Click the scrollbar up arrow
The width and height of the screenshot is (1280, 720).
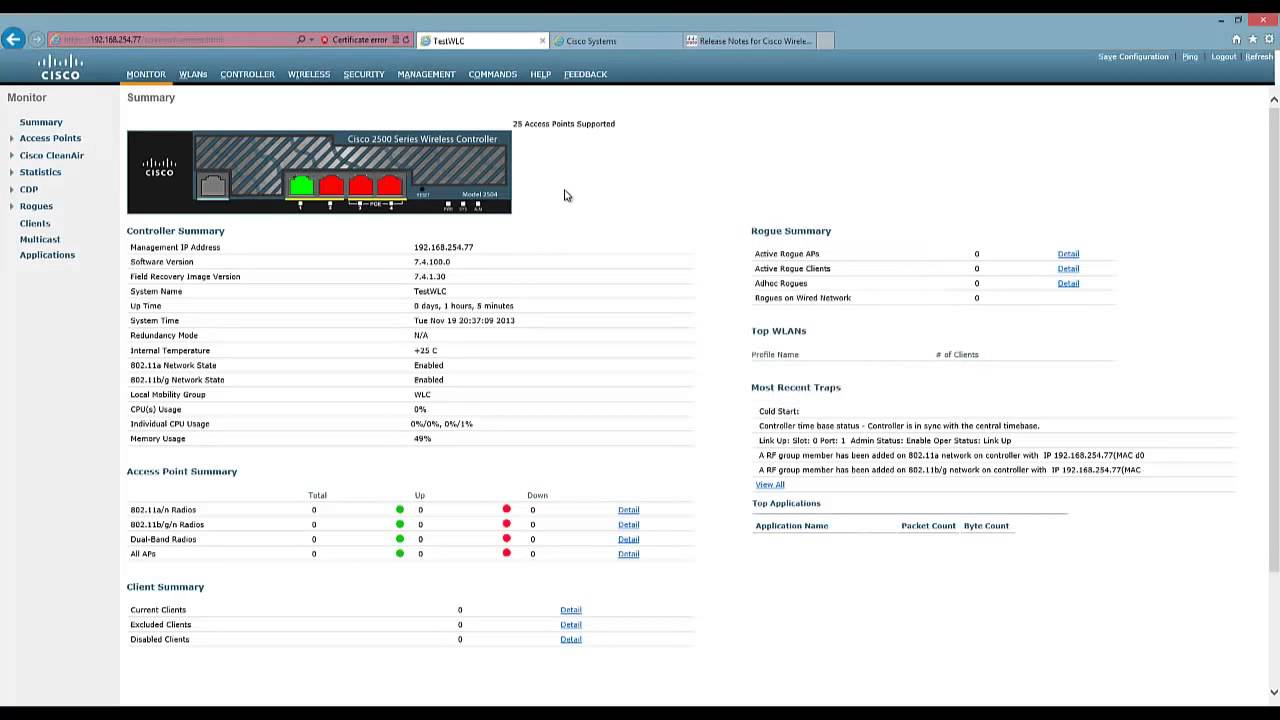pyautogui.click(x=1274, y=99)
